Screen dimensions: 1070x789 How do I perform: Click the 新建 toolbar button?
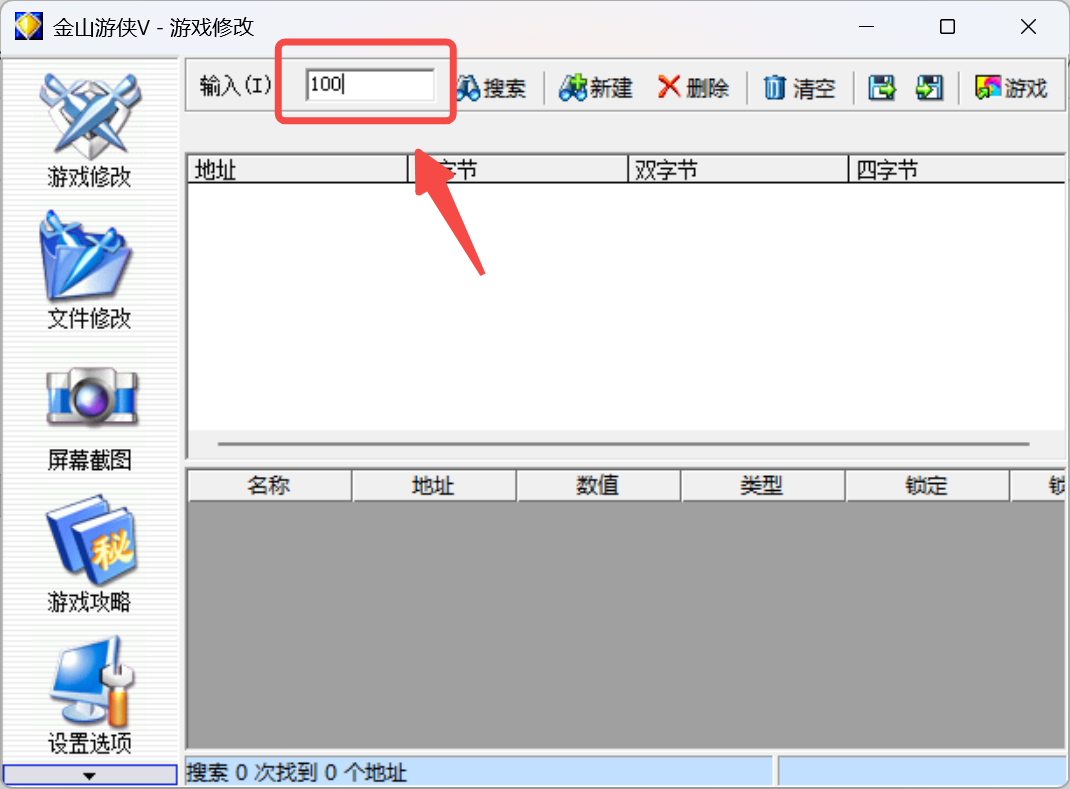(596, 88)
